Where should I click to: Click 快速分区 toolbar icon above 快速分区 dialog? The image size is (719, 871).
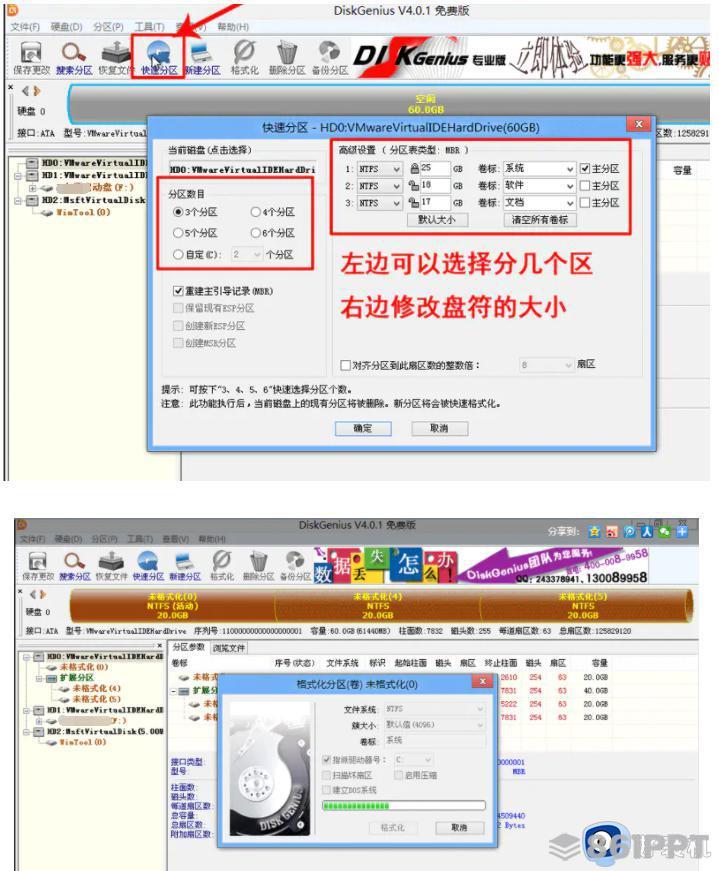158,52
